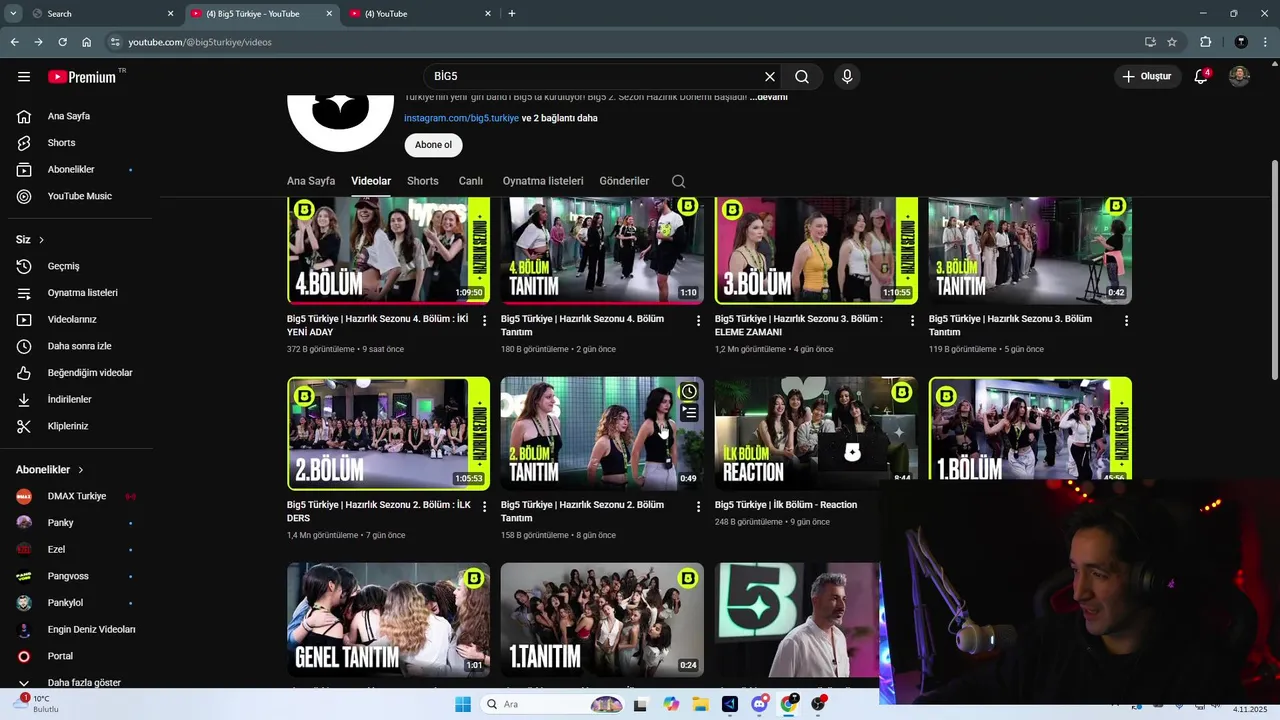Open the account avatar menu
The height and width of the screenshot is (720, 1280).
pos(1239,76)
